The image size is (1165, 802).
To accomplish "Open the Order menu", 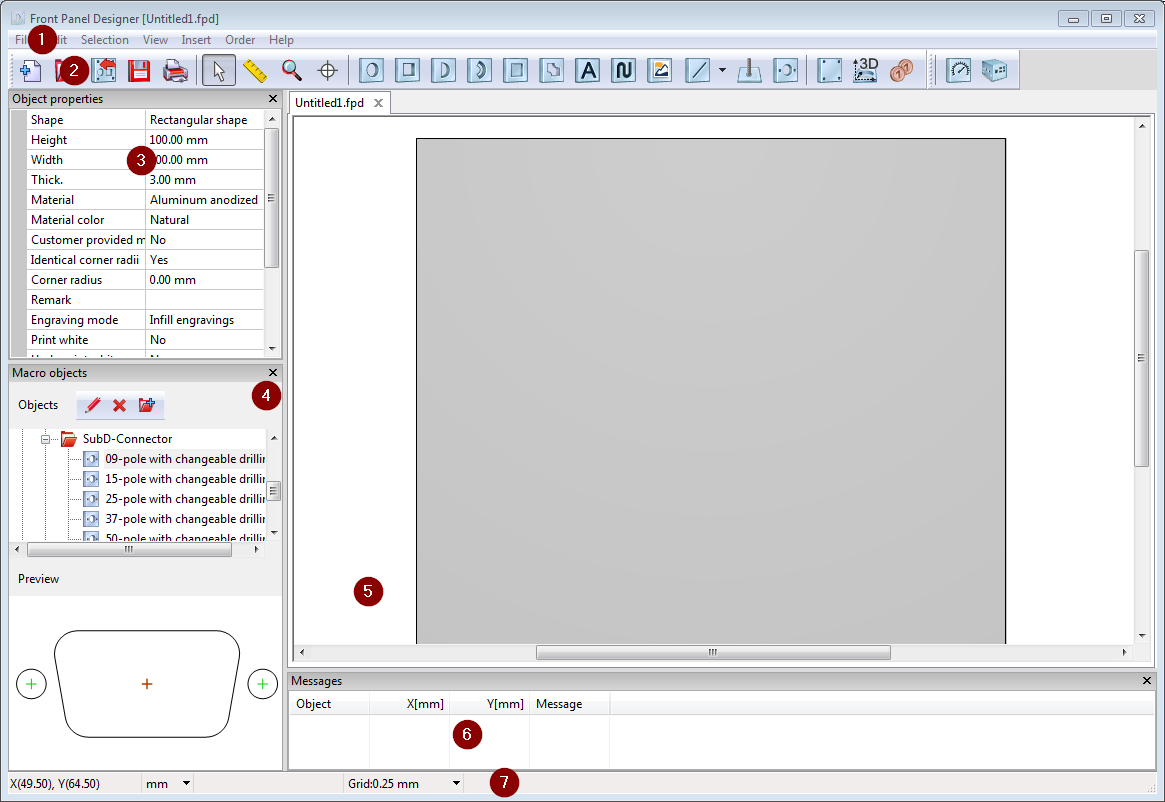I will point(240,40).
